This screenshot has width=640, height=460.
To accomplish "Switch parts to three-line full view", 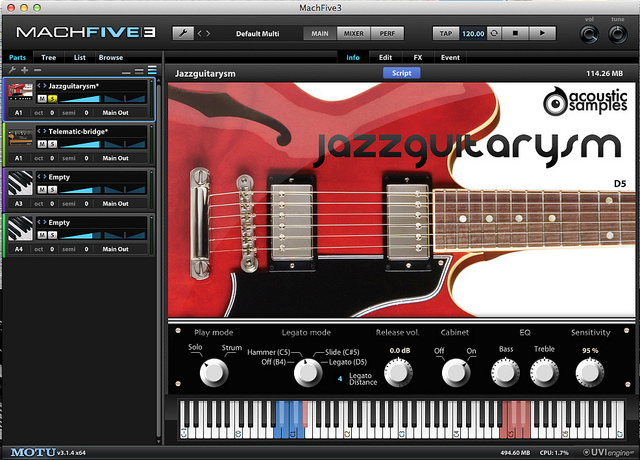I will pyautogui.click(x=152, y=70).
